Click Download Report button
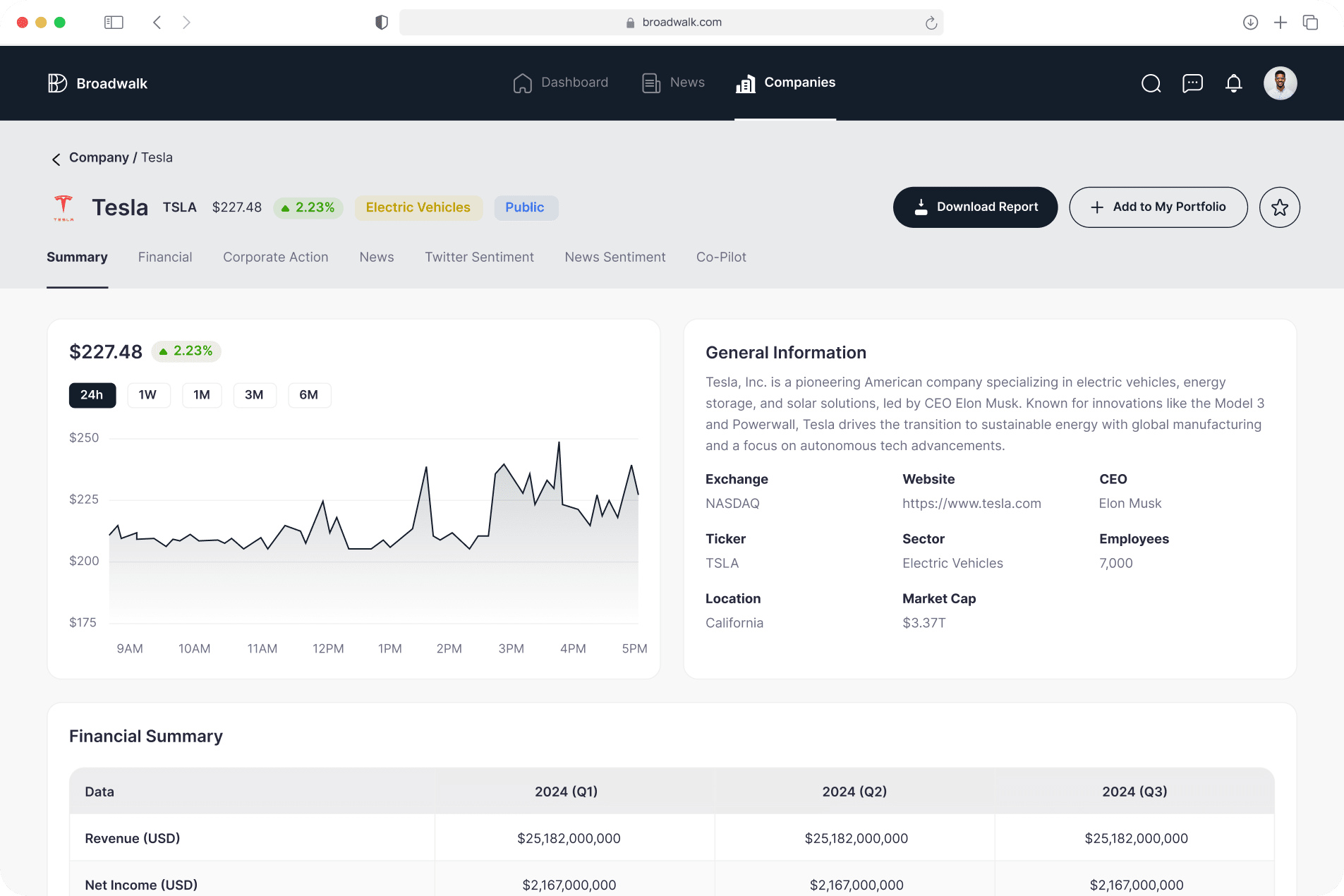This screenshot has height=896, width=1344. click(975, 207)
